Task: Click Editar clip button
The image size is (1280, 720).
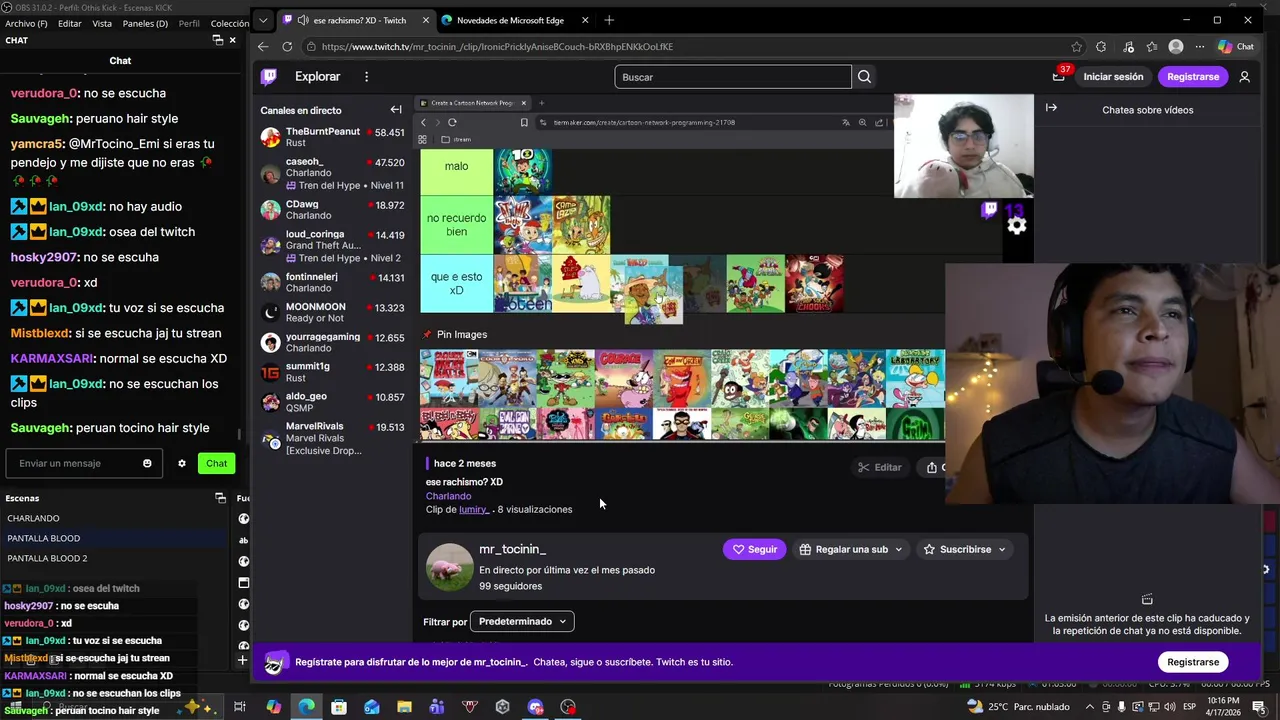Action: [879, 467]
